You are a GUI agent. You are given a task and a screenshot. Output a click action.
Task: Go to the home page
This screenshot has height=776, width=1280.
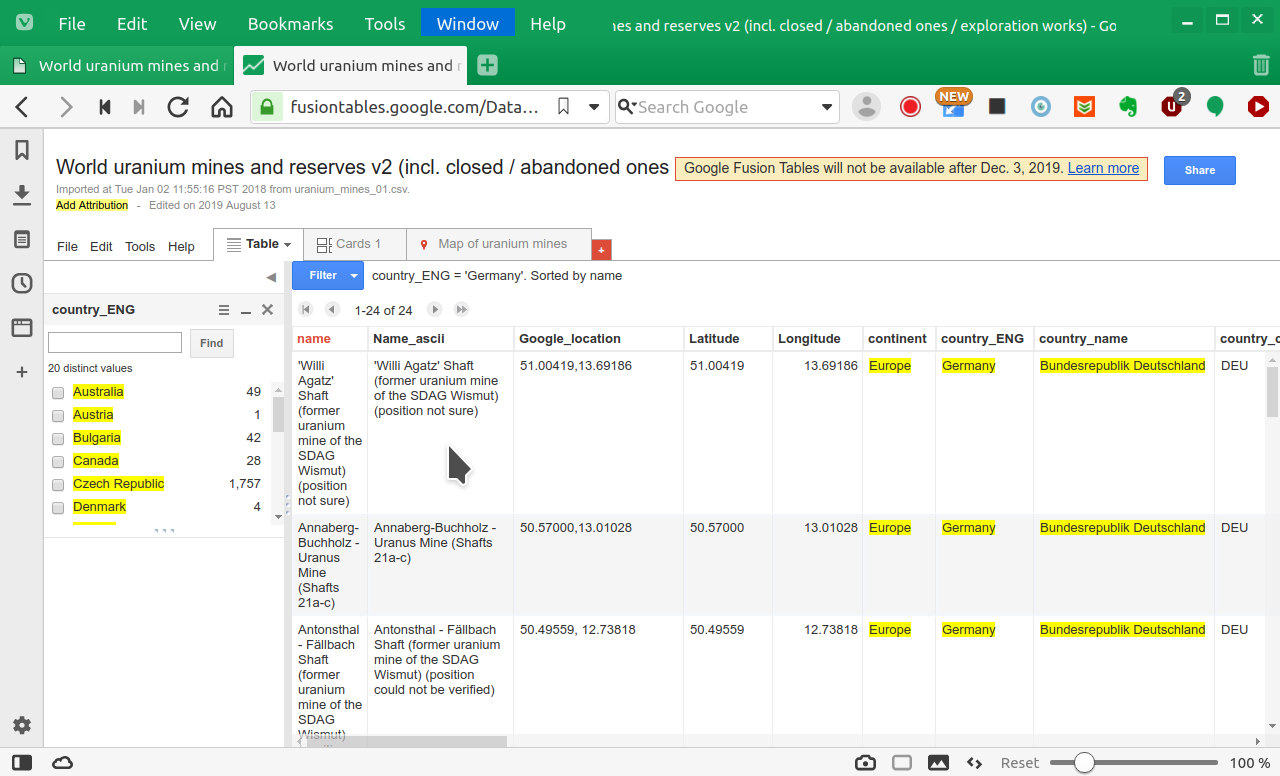pos(221,107)
